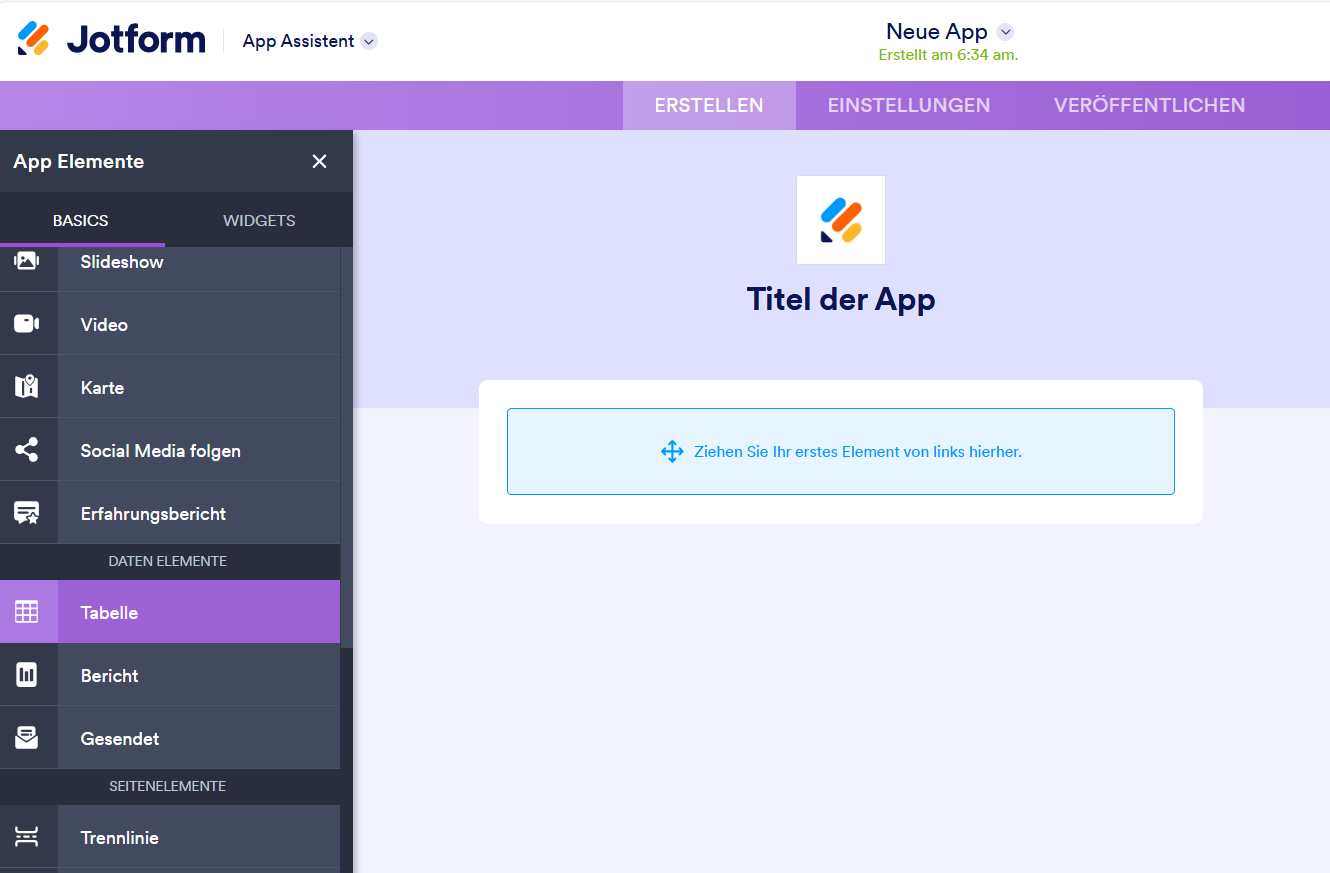Click the Titel der App text

(x=840, y=298)
